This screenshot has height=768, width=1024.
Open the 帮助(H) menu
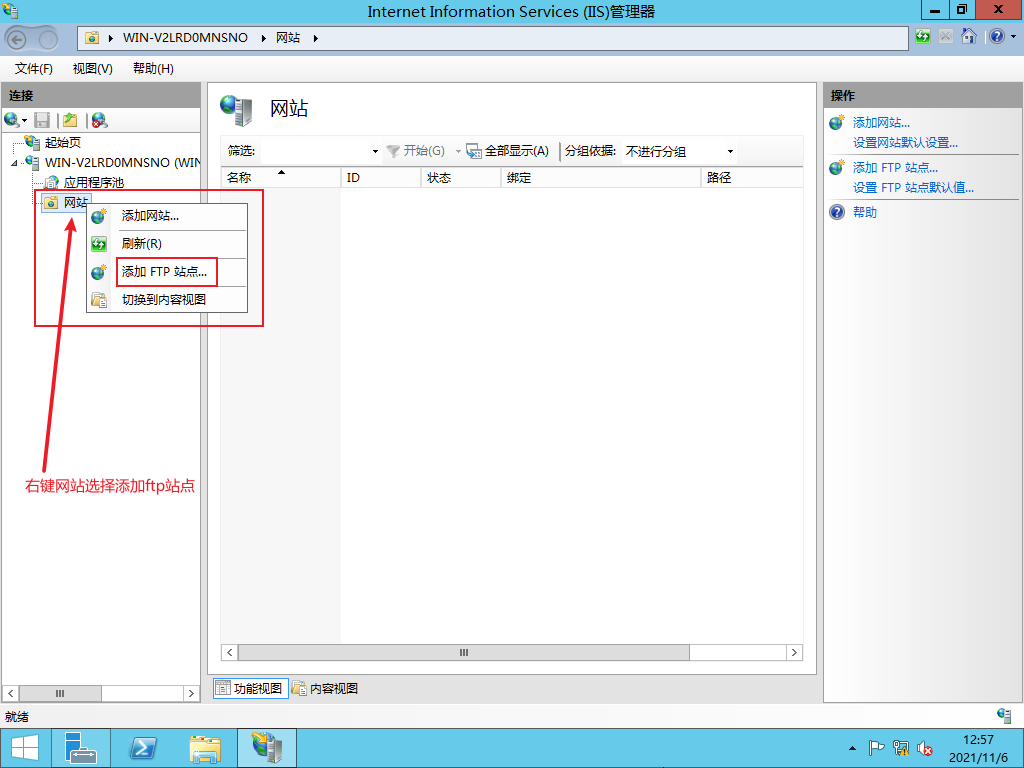[x=153, y=69]
